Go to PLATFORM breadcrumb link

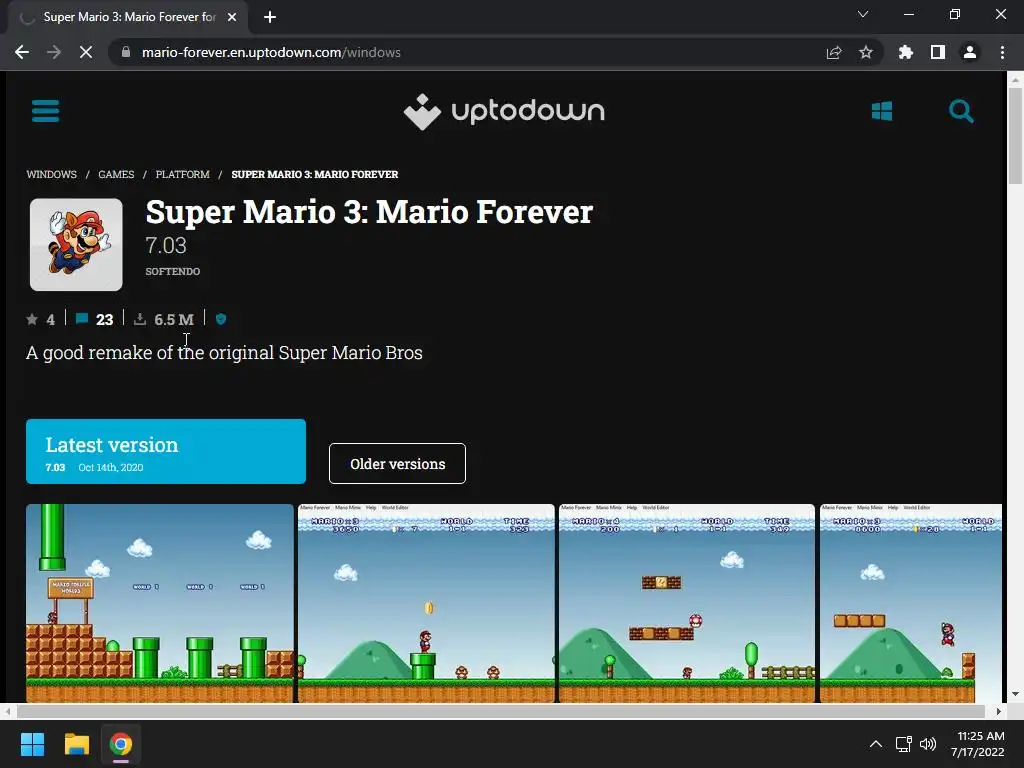[183, 174]
